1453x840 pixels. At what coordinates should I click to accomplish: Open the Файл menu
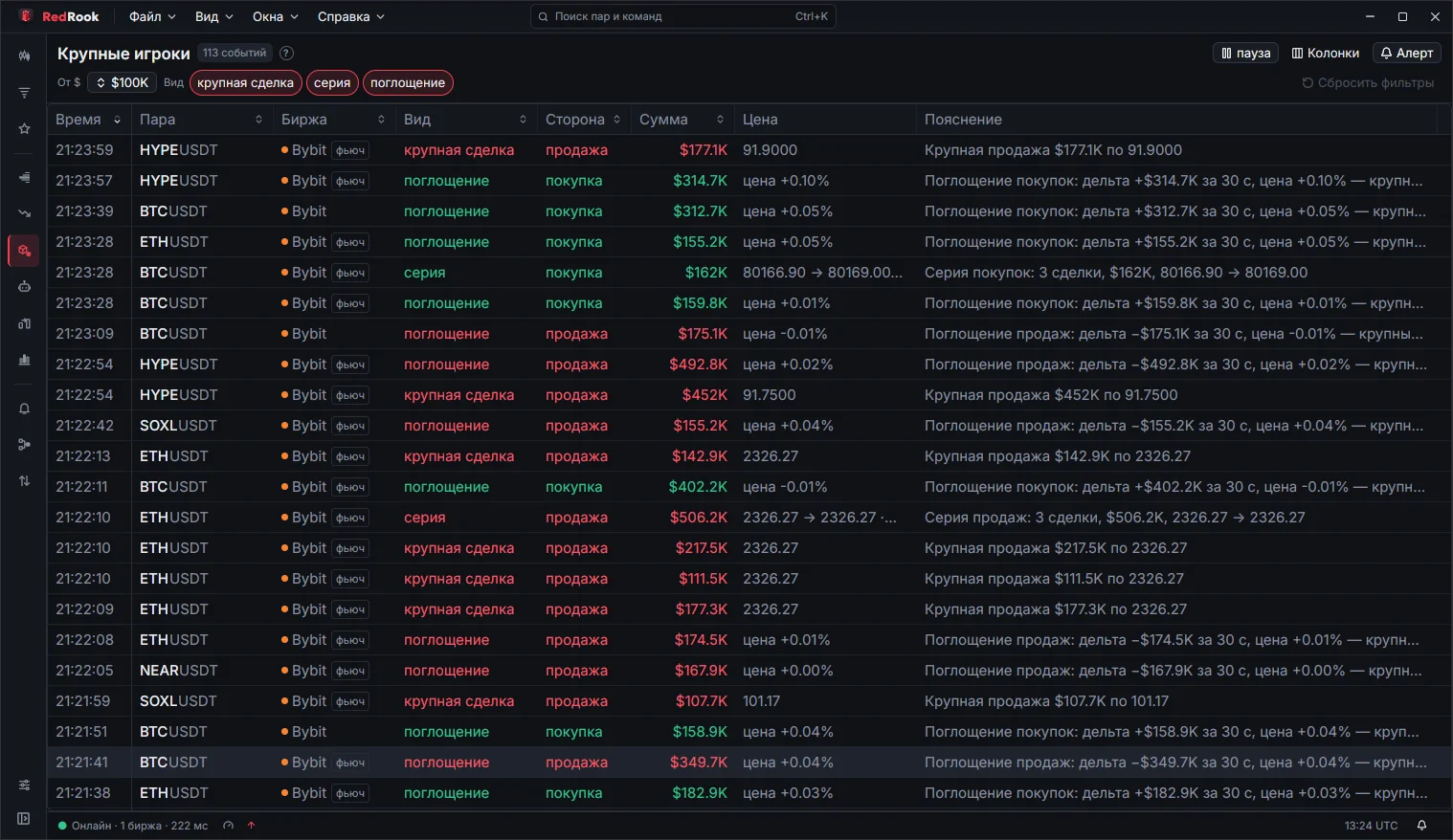(x=152, y=17)
